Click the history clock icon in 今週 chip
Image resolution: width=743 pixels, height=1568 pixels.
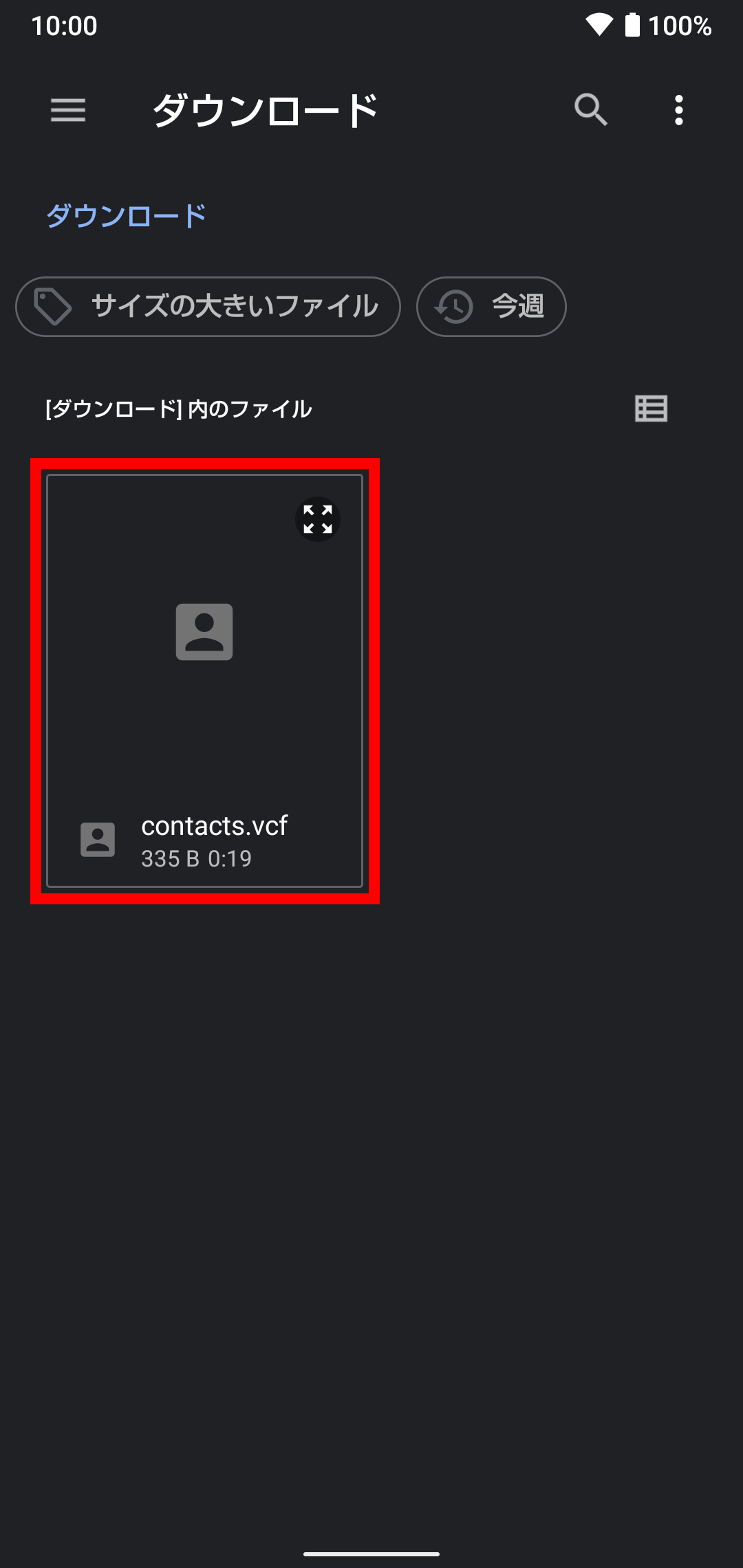click(453, 307)
